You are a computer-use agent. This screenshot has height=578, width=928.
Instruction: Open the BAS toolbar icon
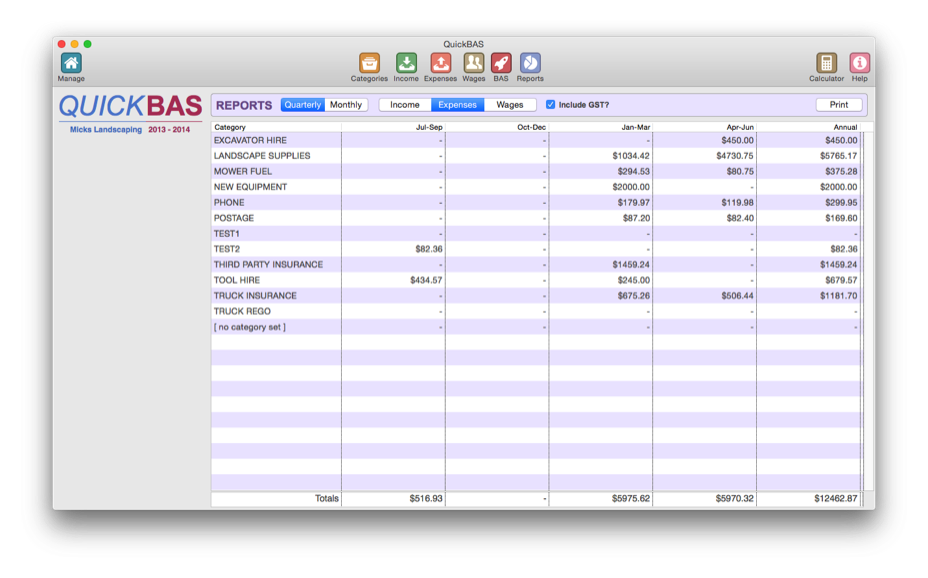500,63
